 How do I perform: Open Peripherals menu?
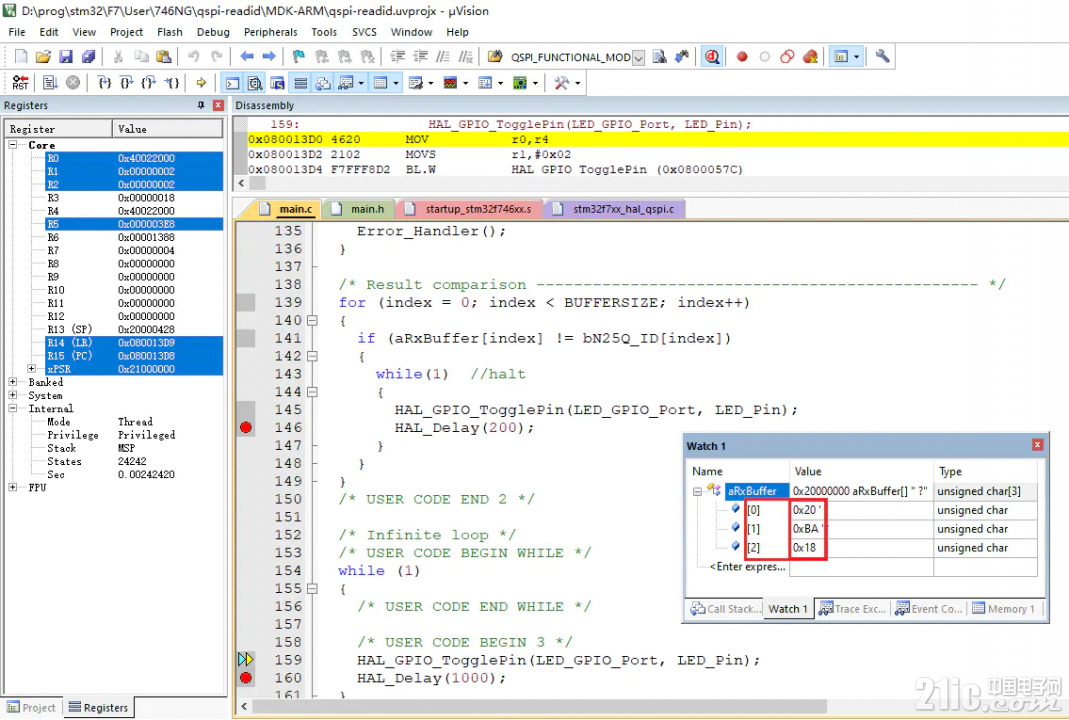click(271, 32)
